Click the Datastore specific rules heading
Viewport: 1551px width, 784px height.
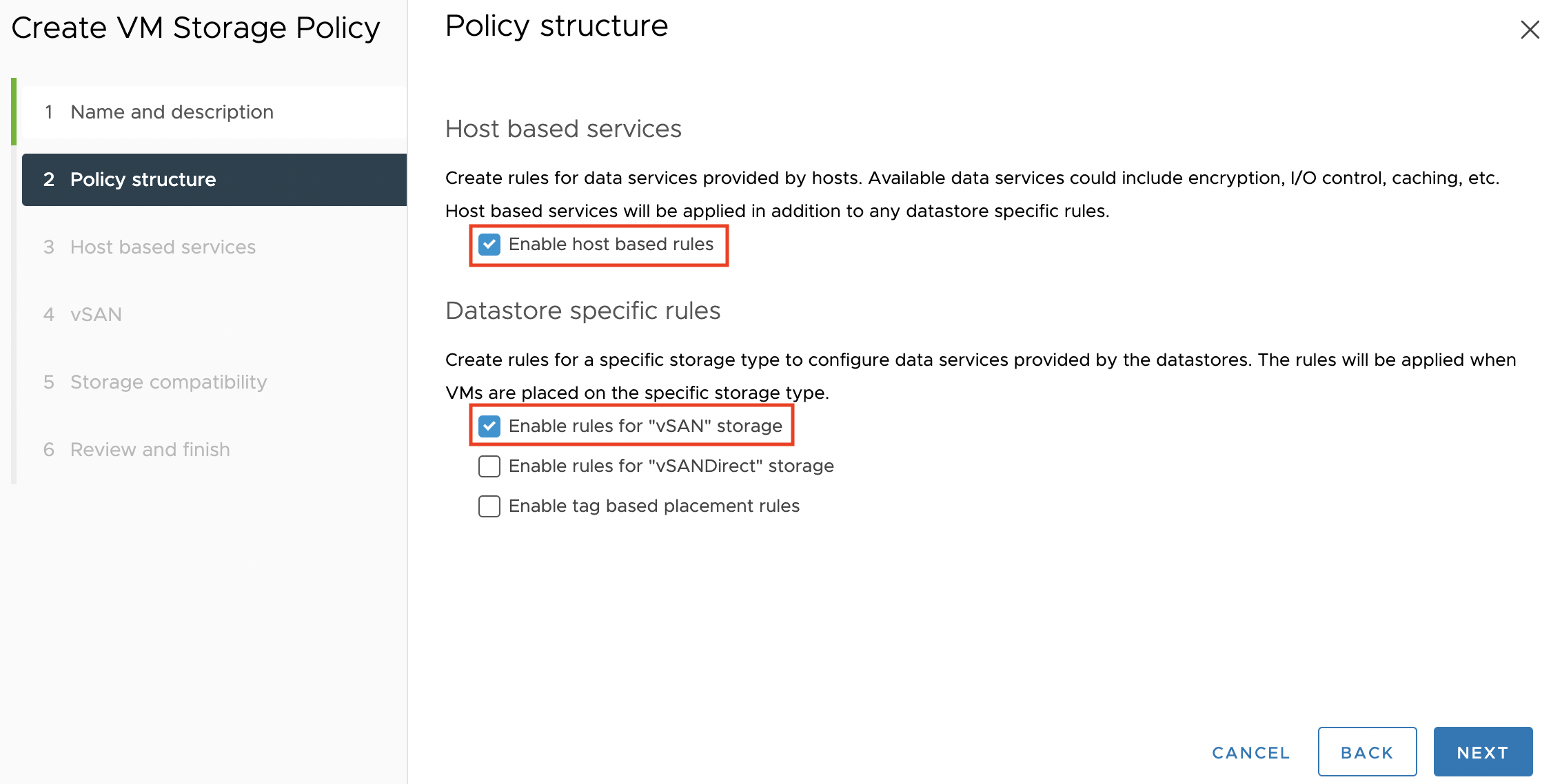[x=582, y=311]
